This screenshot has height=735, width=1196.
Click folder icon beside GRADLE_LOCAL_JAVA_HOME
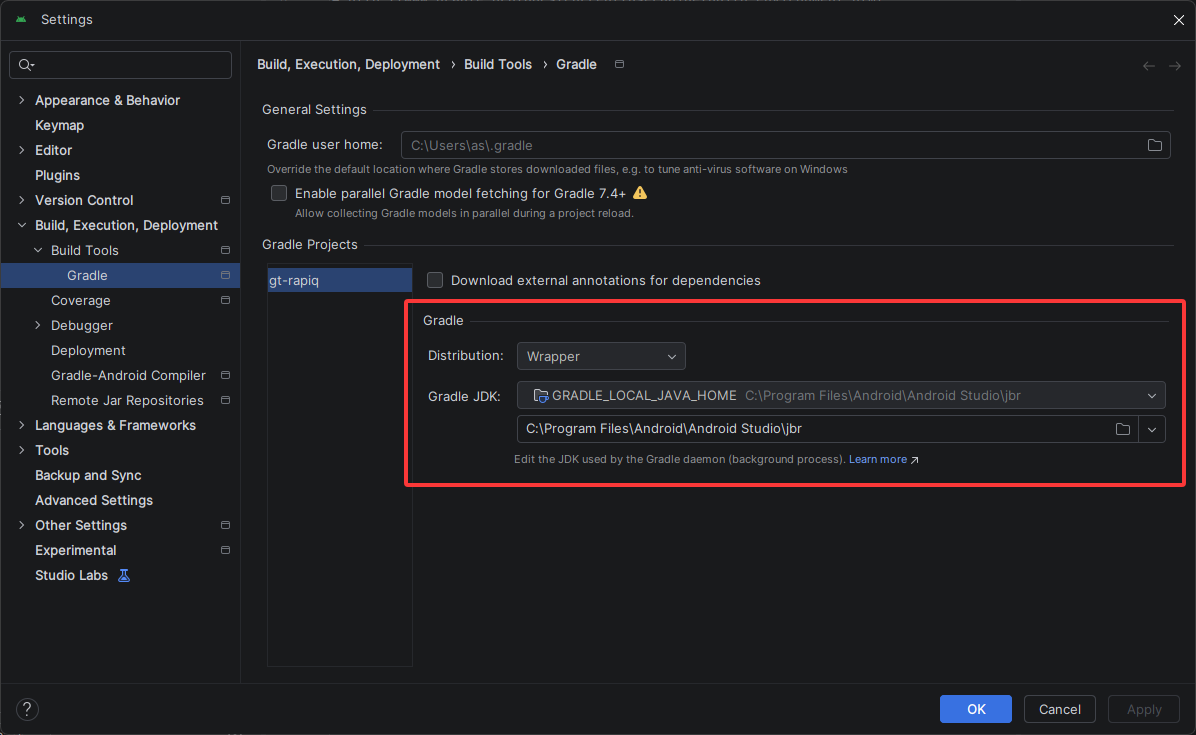[x=540, y=396]
